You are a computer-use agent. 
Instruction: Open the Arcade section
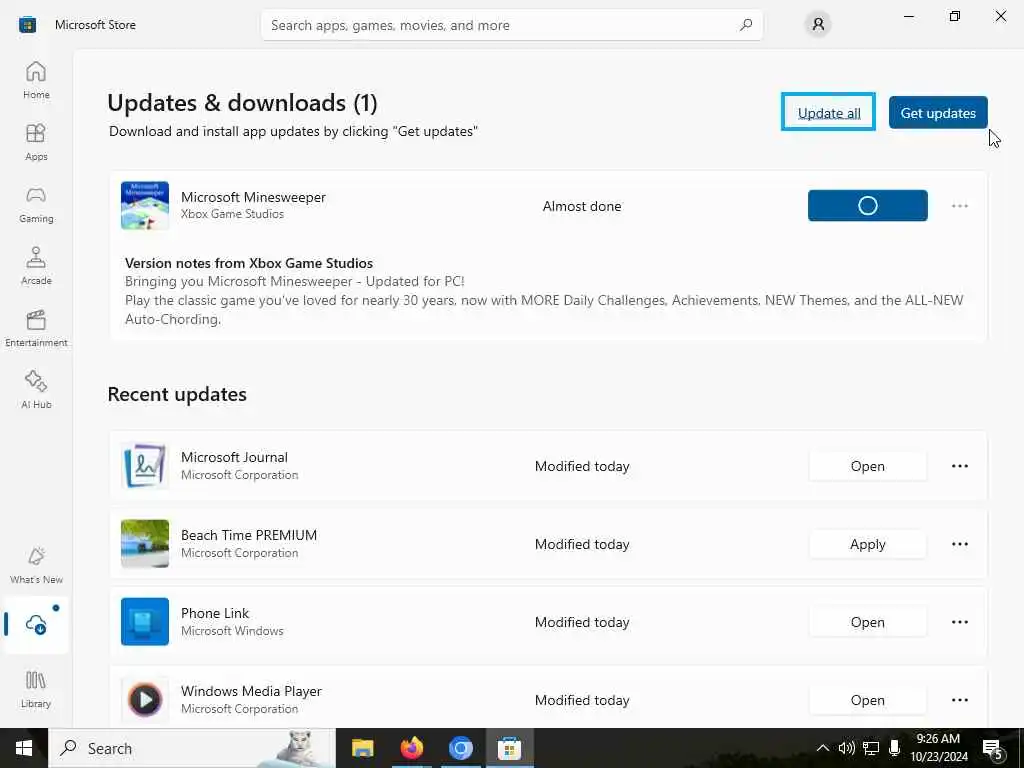36,266
